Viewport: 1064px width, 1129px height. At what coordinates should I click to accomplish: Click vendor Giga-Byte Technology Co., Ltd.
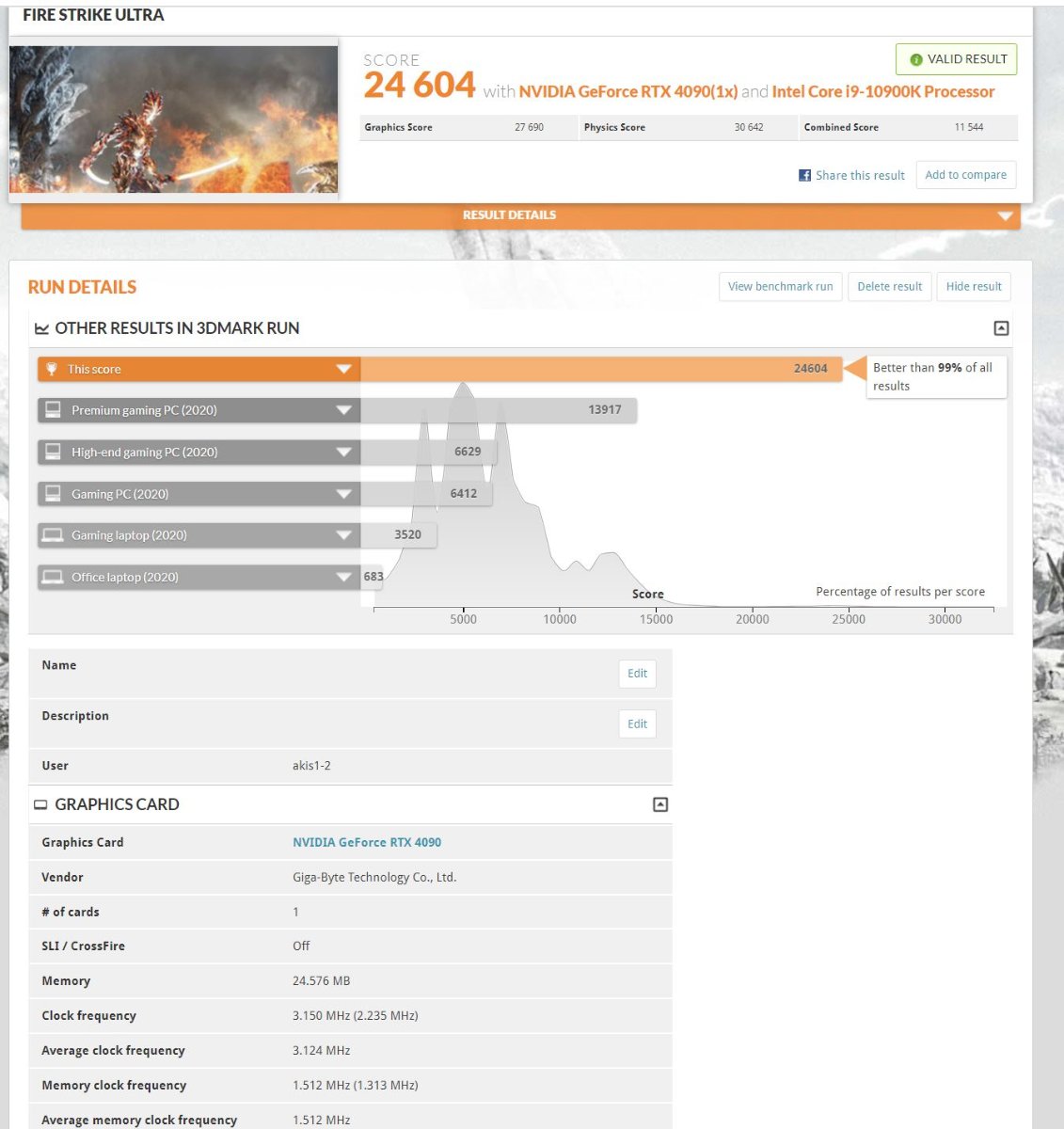click(x=374, y=878)
